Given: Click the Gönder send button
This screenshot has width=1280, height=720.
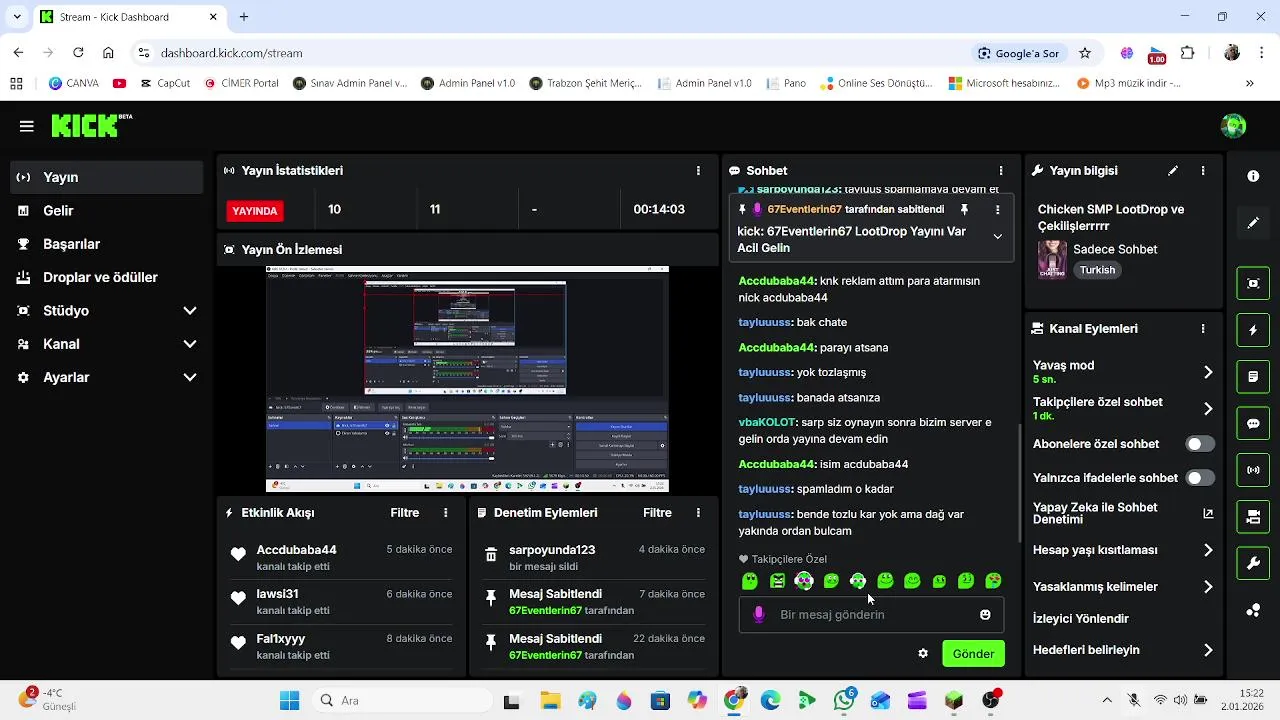Looking at the screenshot, I should click(973, 654).
